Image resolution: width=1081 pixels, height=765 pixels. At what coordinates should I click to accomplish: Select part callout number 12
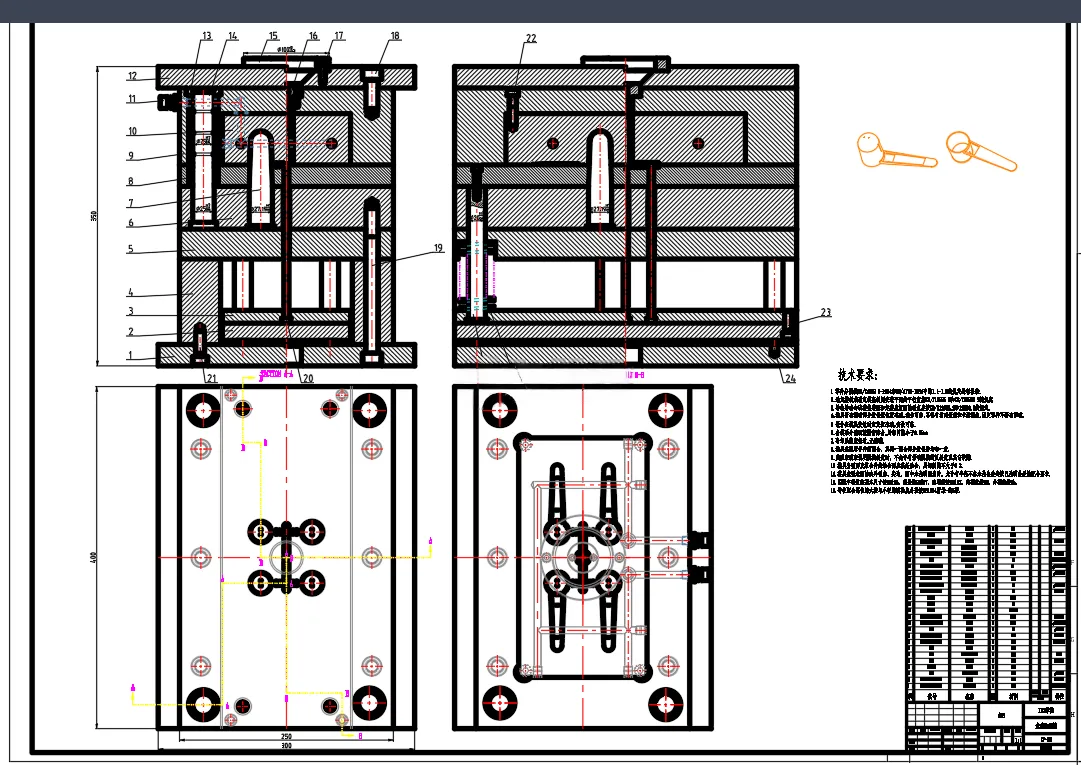click(132, 76)
